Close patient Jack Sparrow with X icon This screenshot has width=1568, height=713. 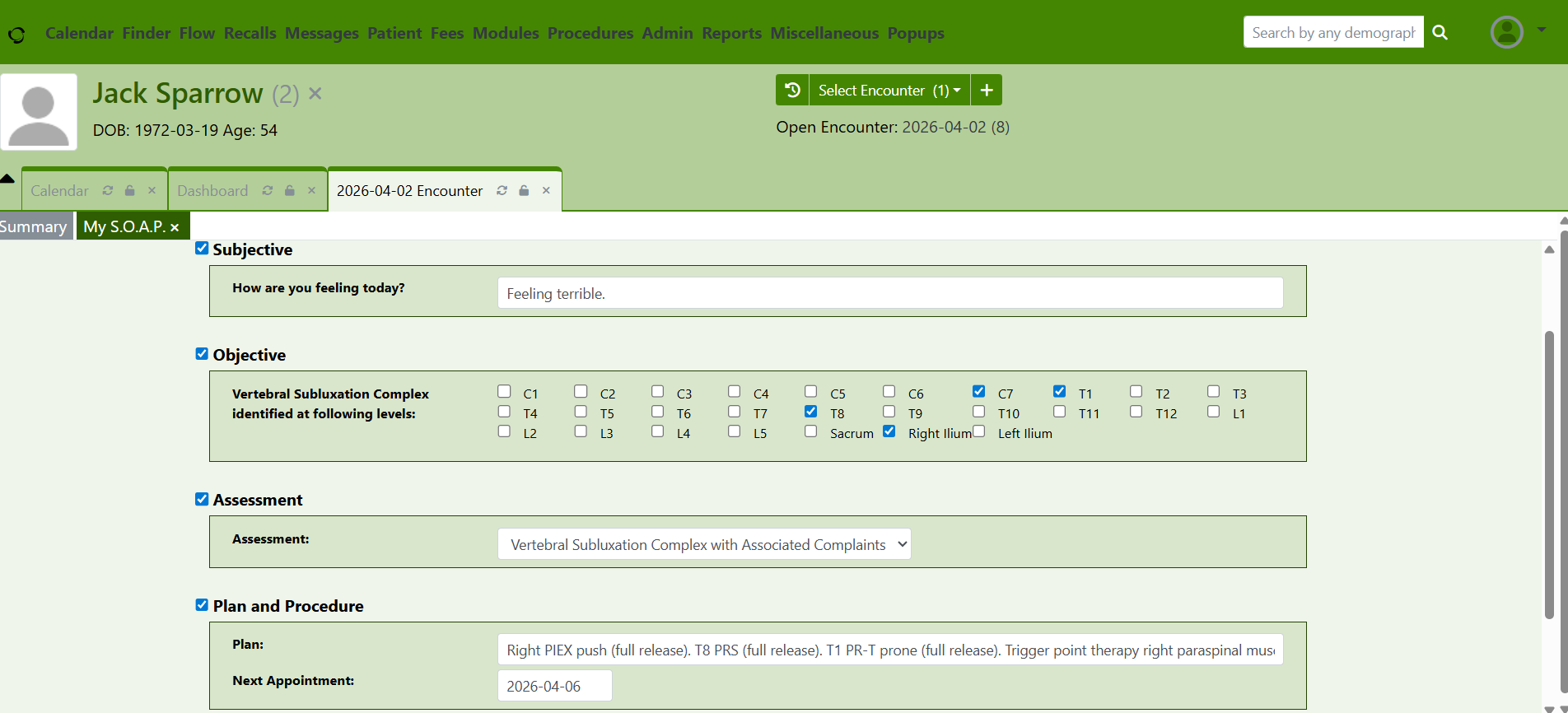coord(315,94)
